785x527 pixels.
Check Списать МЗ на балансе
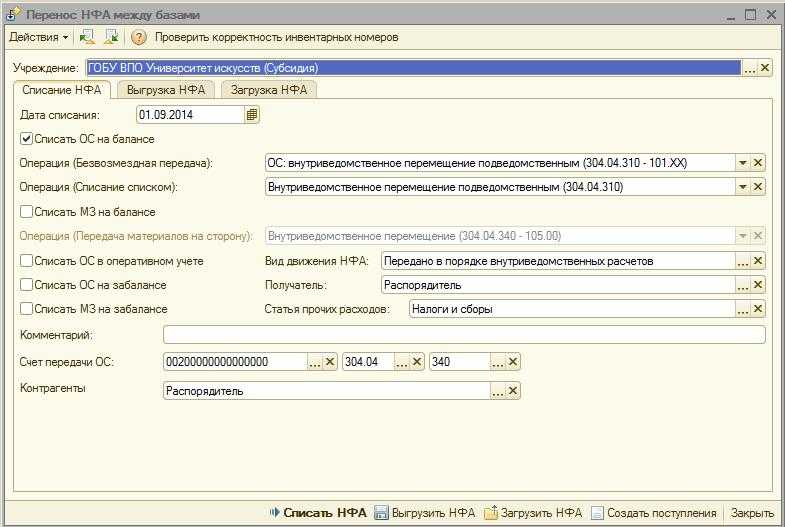27,212
